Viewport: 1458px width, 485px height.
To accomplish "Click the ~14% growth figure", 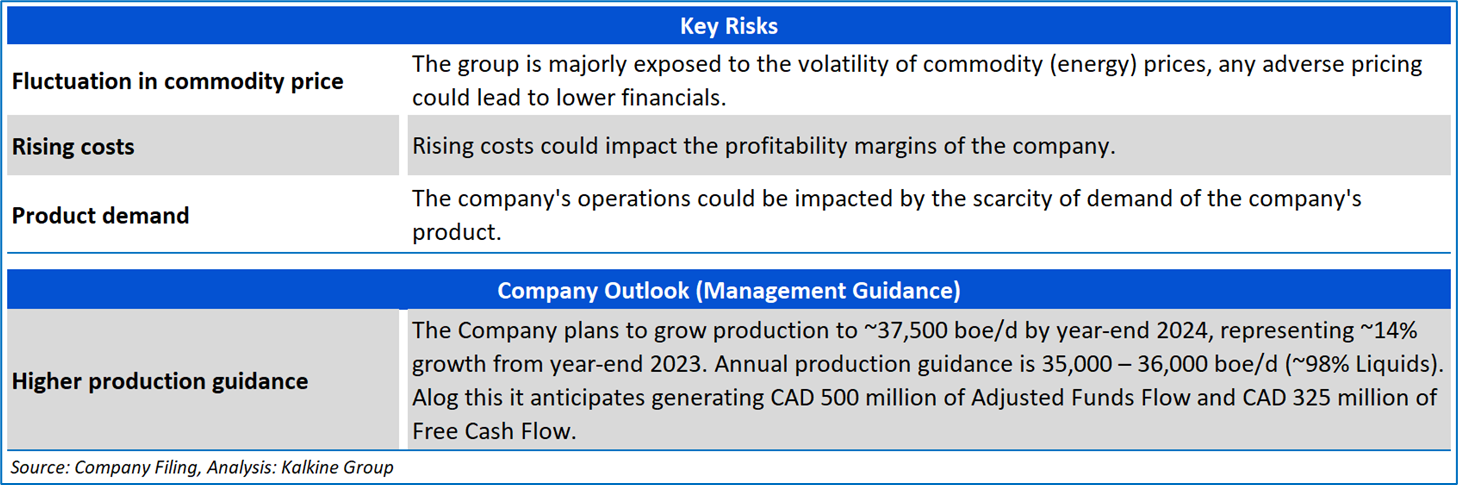I will (1397, 332).
